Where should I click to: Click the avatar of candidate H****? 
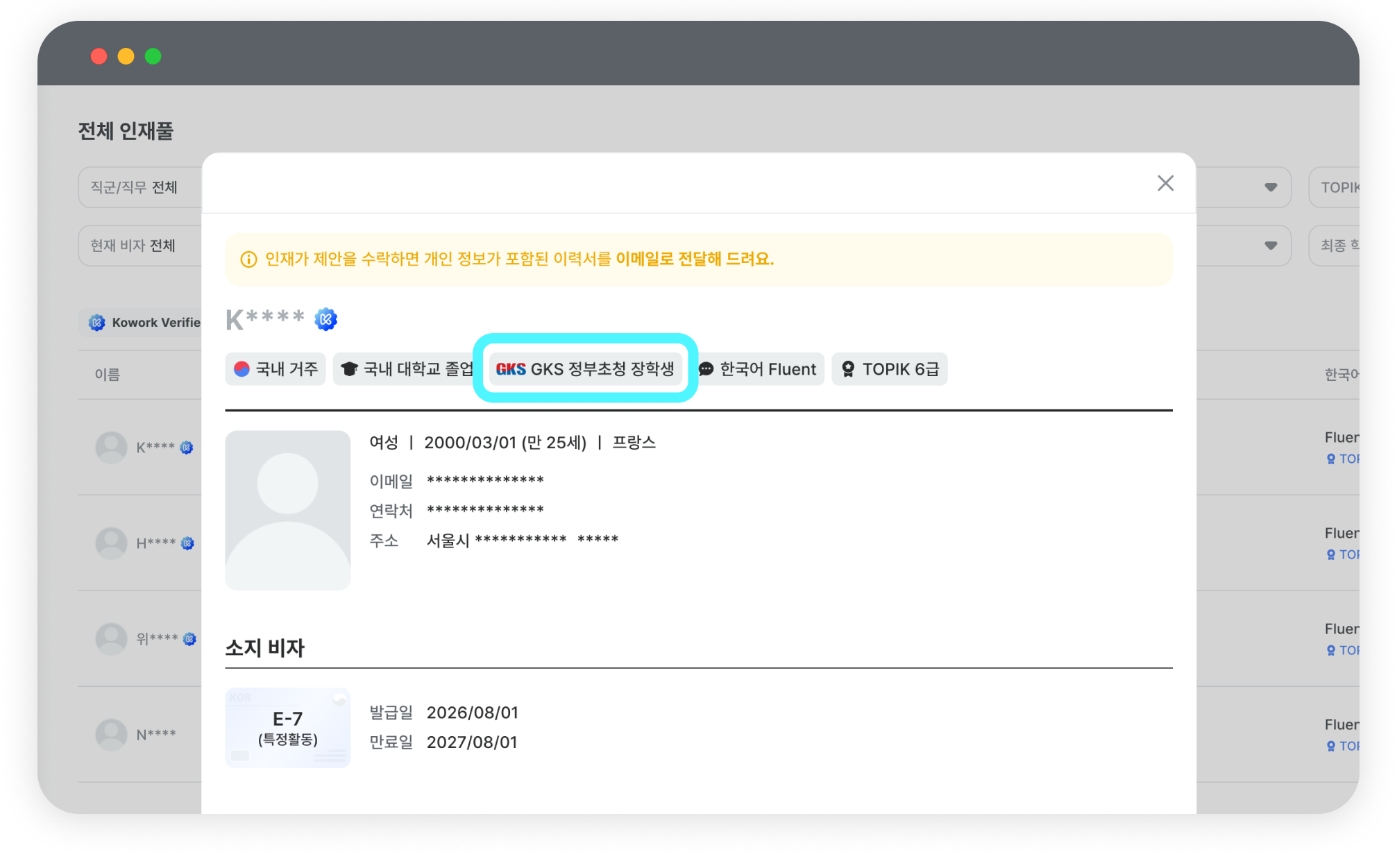click(111, 543)
